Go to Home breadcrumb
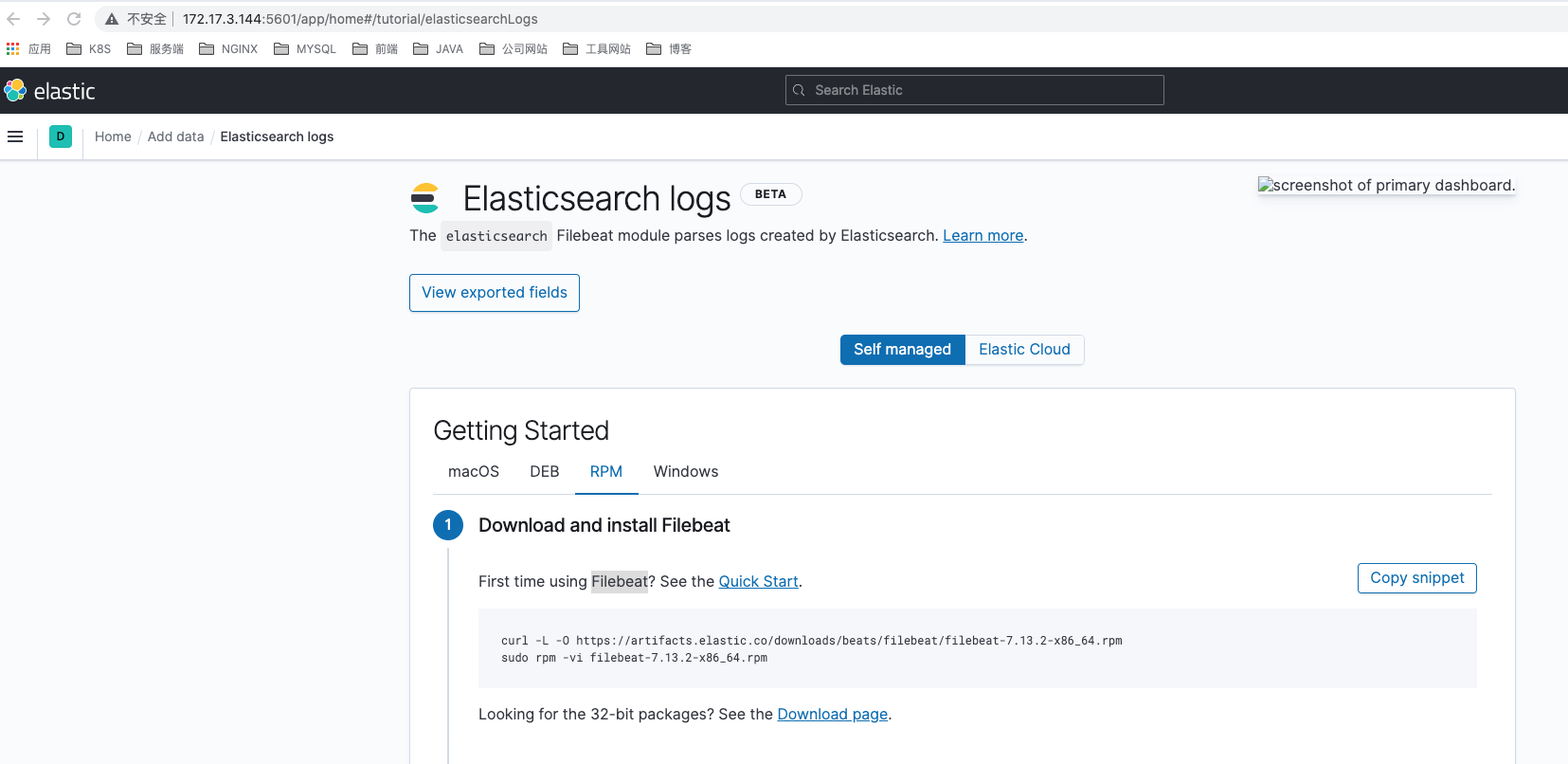The image size is (1568, 764). pyautogui.click(x=113, y=136)
